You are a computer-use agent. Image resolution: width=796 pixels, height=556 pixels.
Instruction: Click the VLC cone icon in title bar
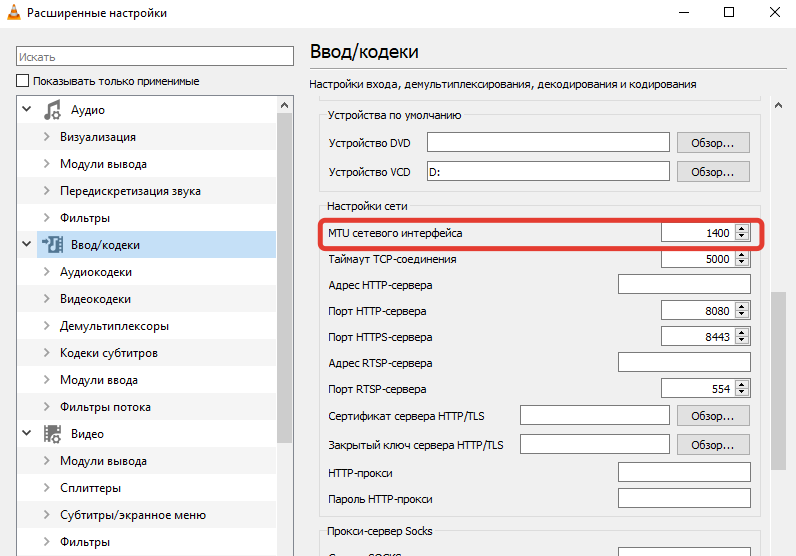coord(14,13)
